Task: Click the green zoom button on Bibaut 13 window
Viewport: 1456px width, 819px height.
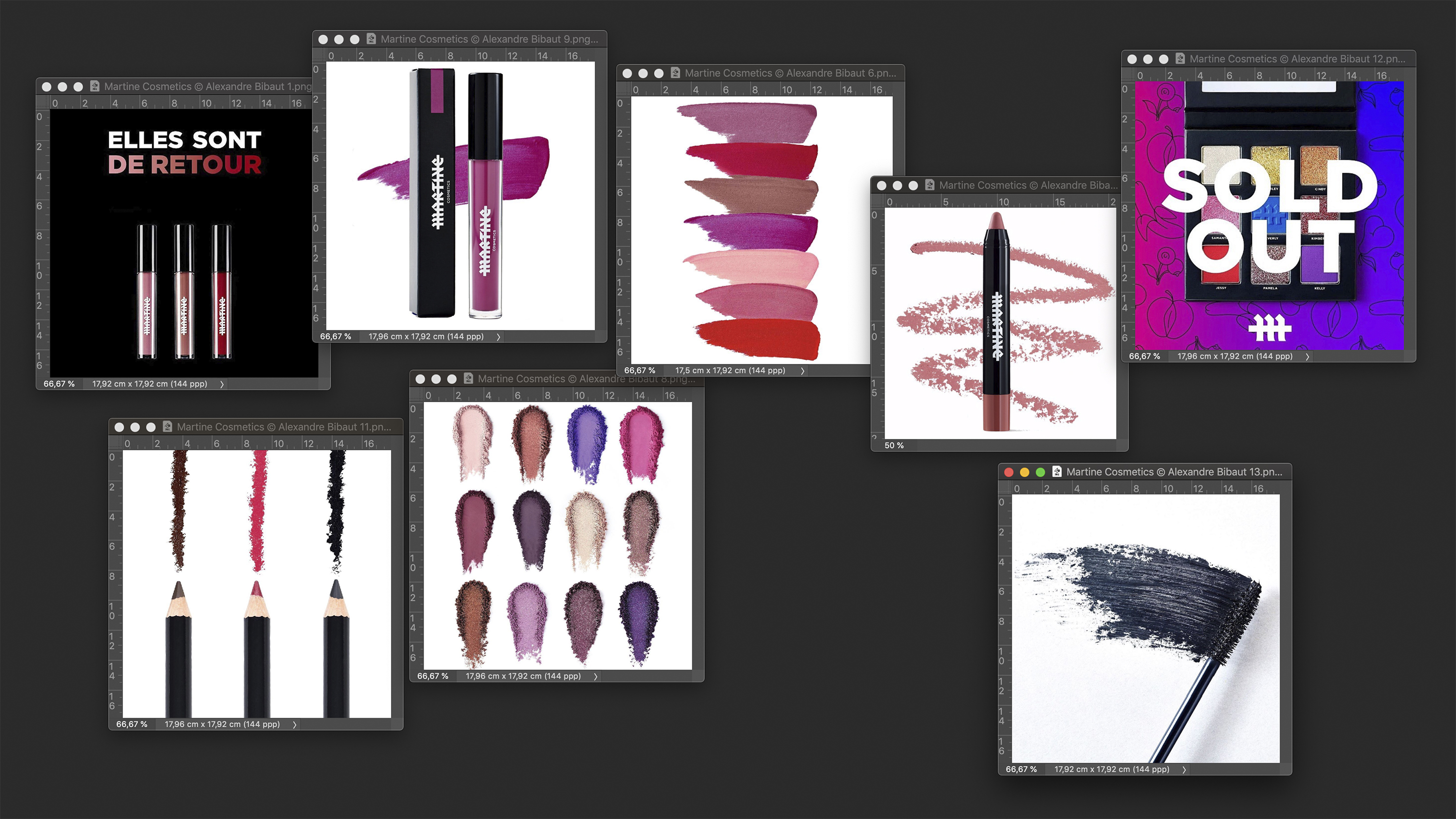Action: [x=1040, y=472]
